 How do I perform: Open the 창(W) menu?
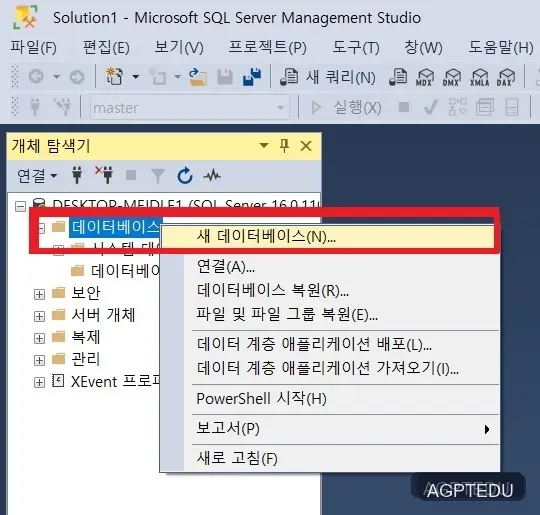(x=423, y=47)
